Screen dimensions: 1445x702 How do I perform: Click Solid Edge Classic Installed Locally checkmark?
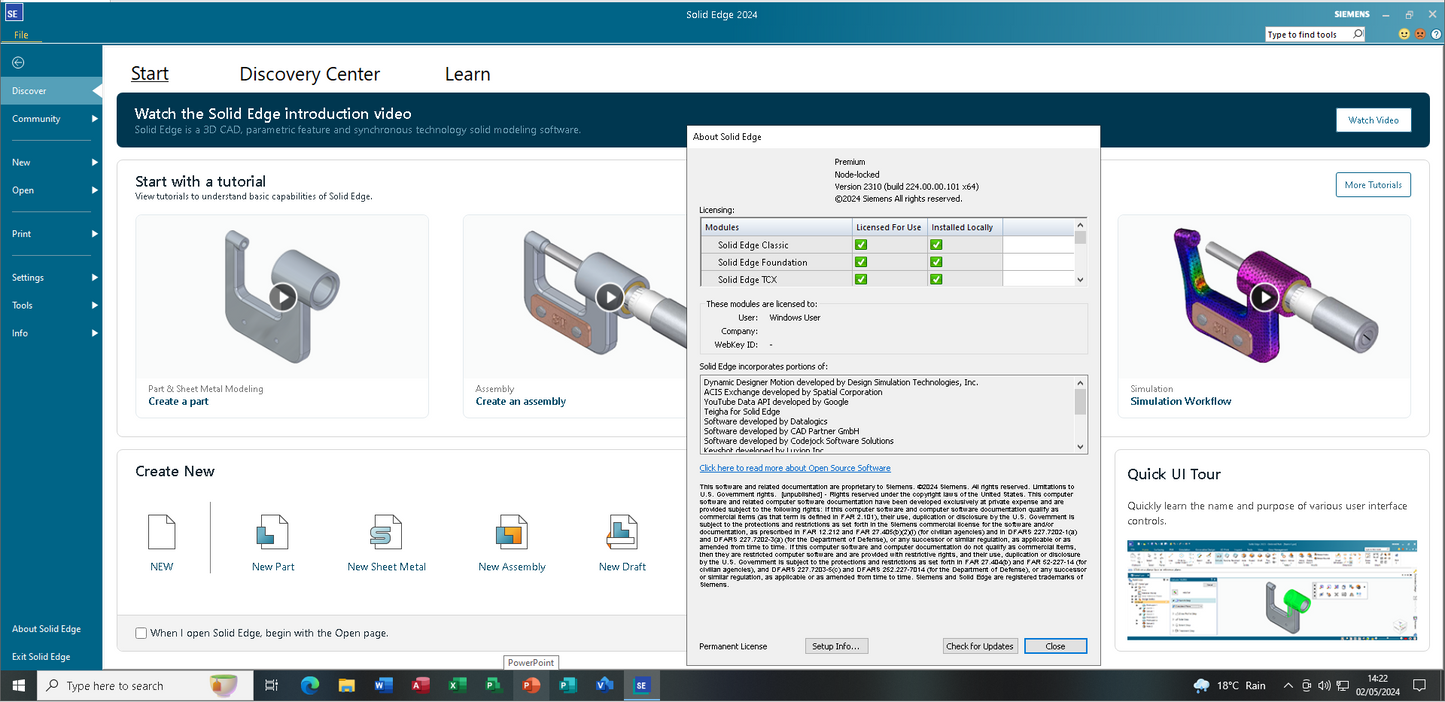(937, 245)
